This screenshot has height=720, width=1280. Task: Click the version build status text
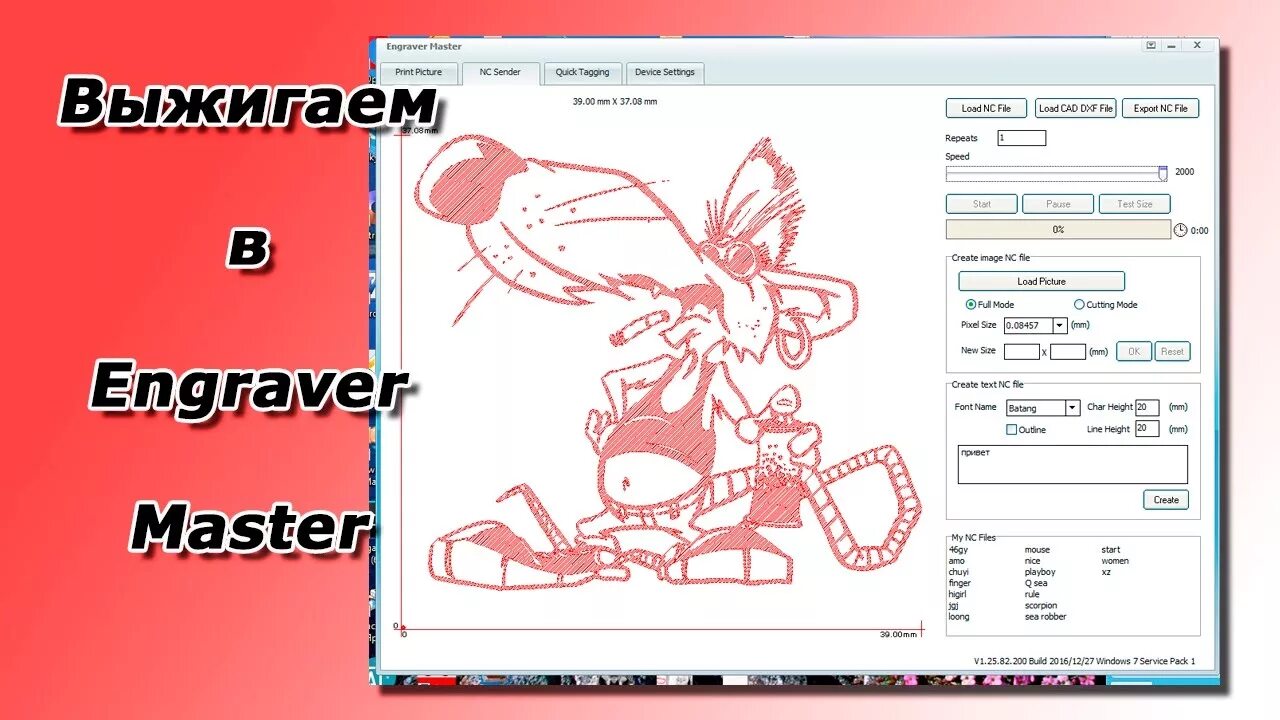click(x=1084, y=661)
